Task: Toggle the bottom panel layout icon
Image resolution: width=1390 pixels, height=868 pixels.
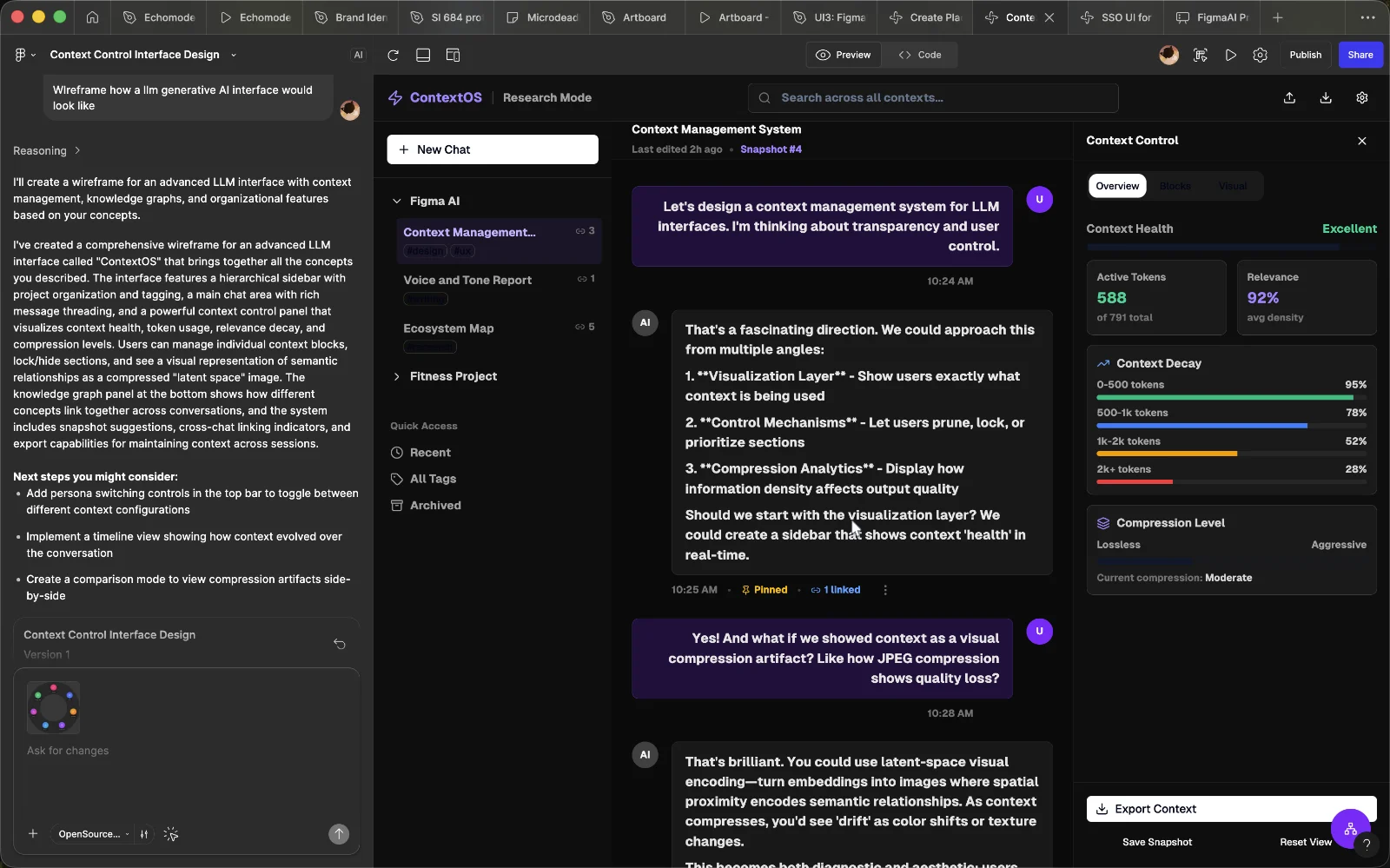Action: pos(423,55)
